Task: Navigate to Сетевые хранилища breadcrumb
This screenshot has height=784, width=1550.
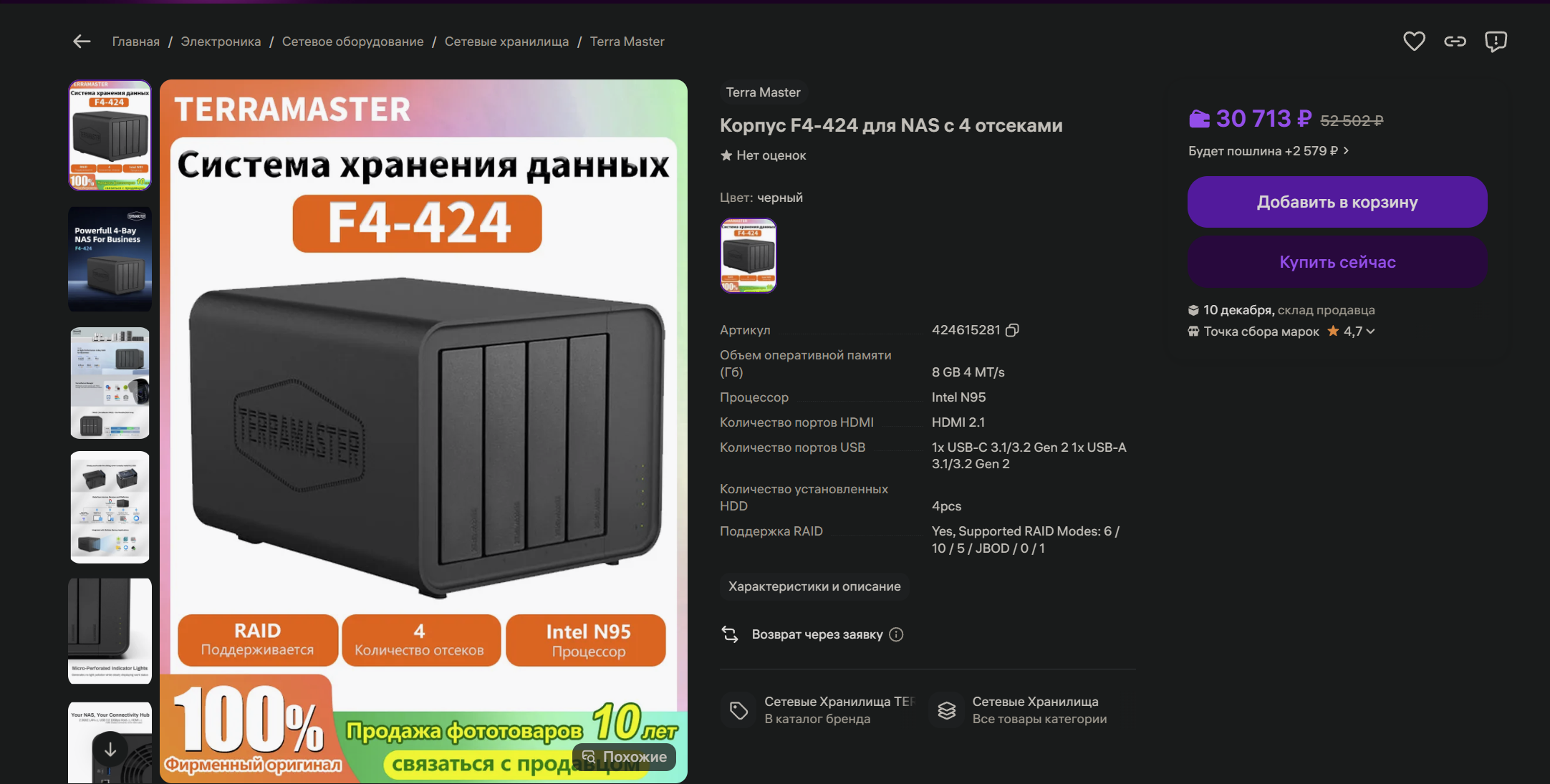Action: pyautogui.click(x=506, y=42)
